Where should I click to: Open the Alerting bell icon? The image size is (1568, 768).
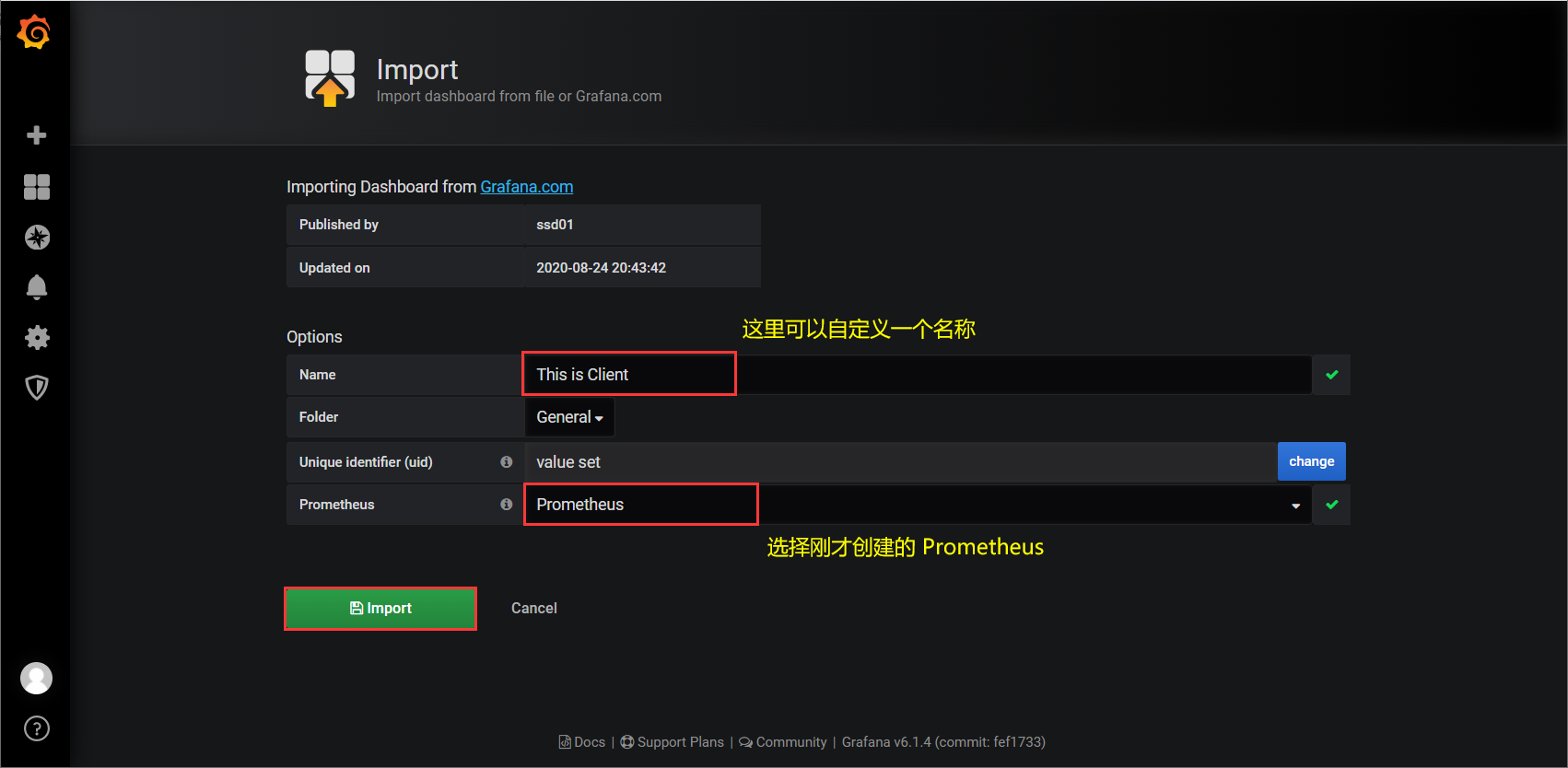pyautogui.click(x=37, y=287)
